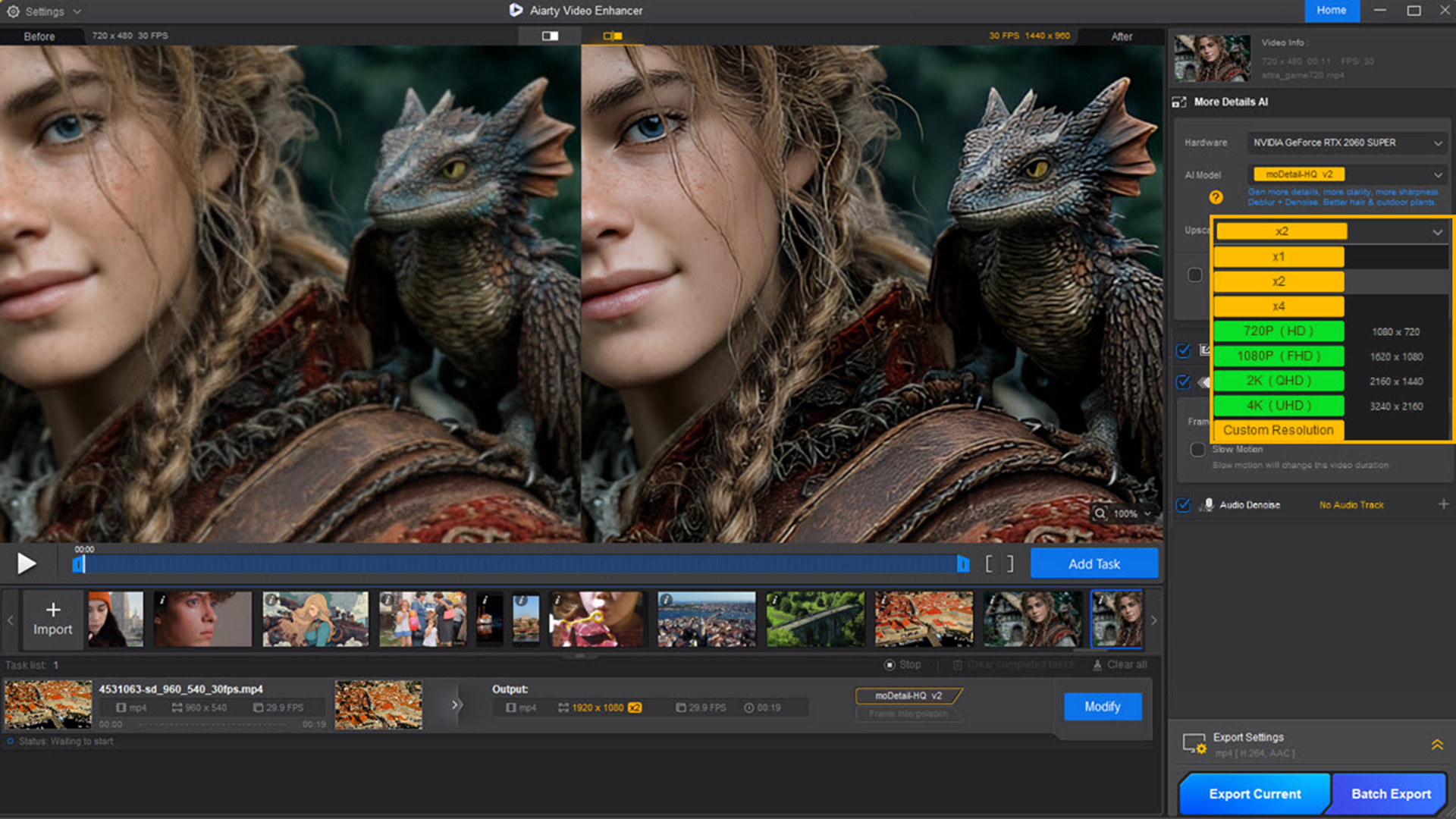Viewport: 1456px width, 819px height.
Task: Choose Custom Resolution in upscale list
Action: 1279,430
